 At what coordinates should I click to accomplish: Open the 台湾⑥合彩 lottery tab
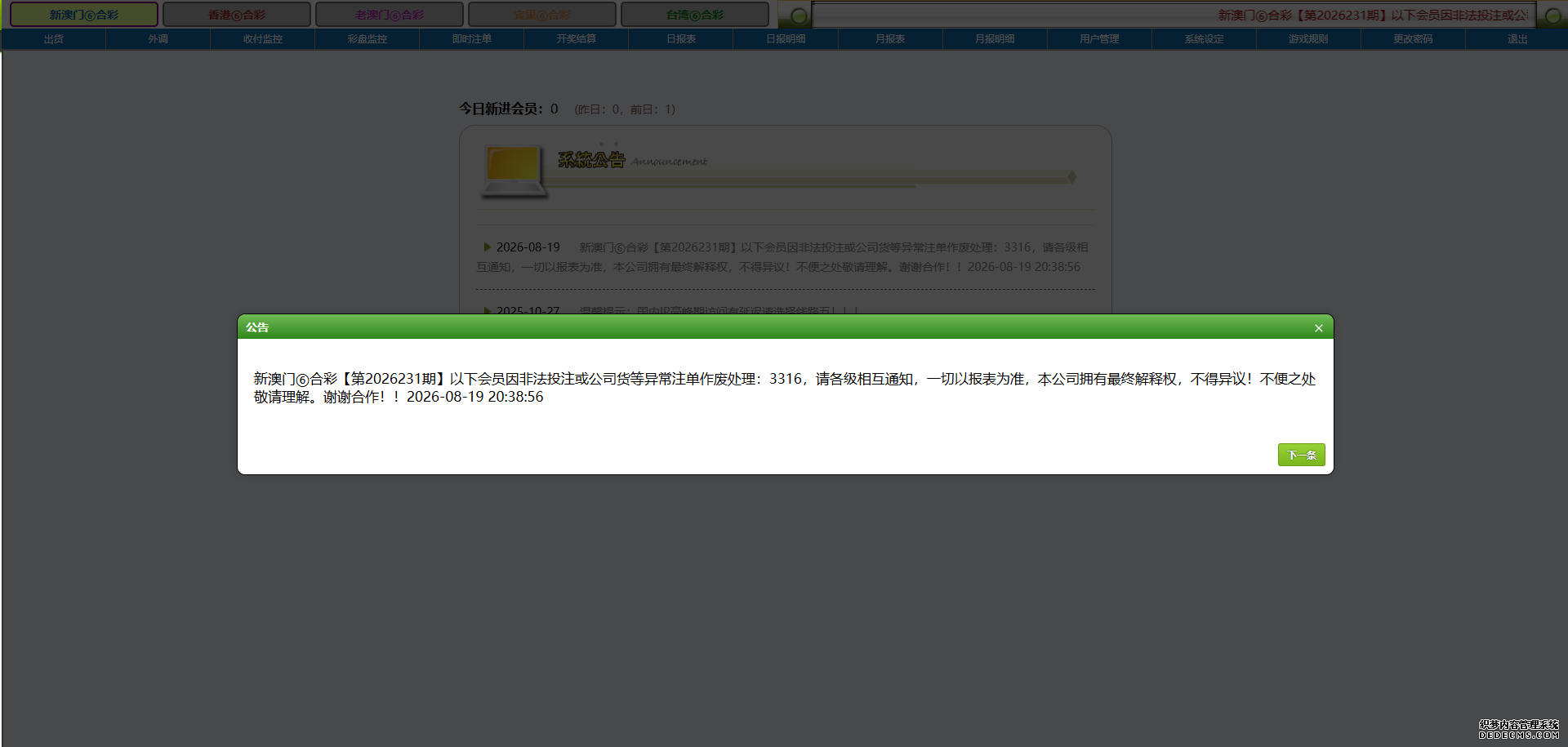695,15
